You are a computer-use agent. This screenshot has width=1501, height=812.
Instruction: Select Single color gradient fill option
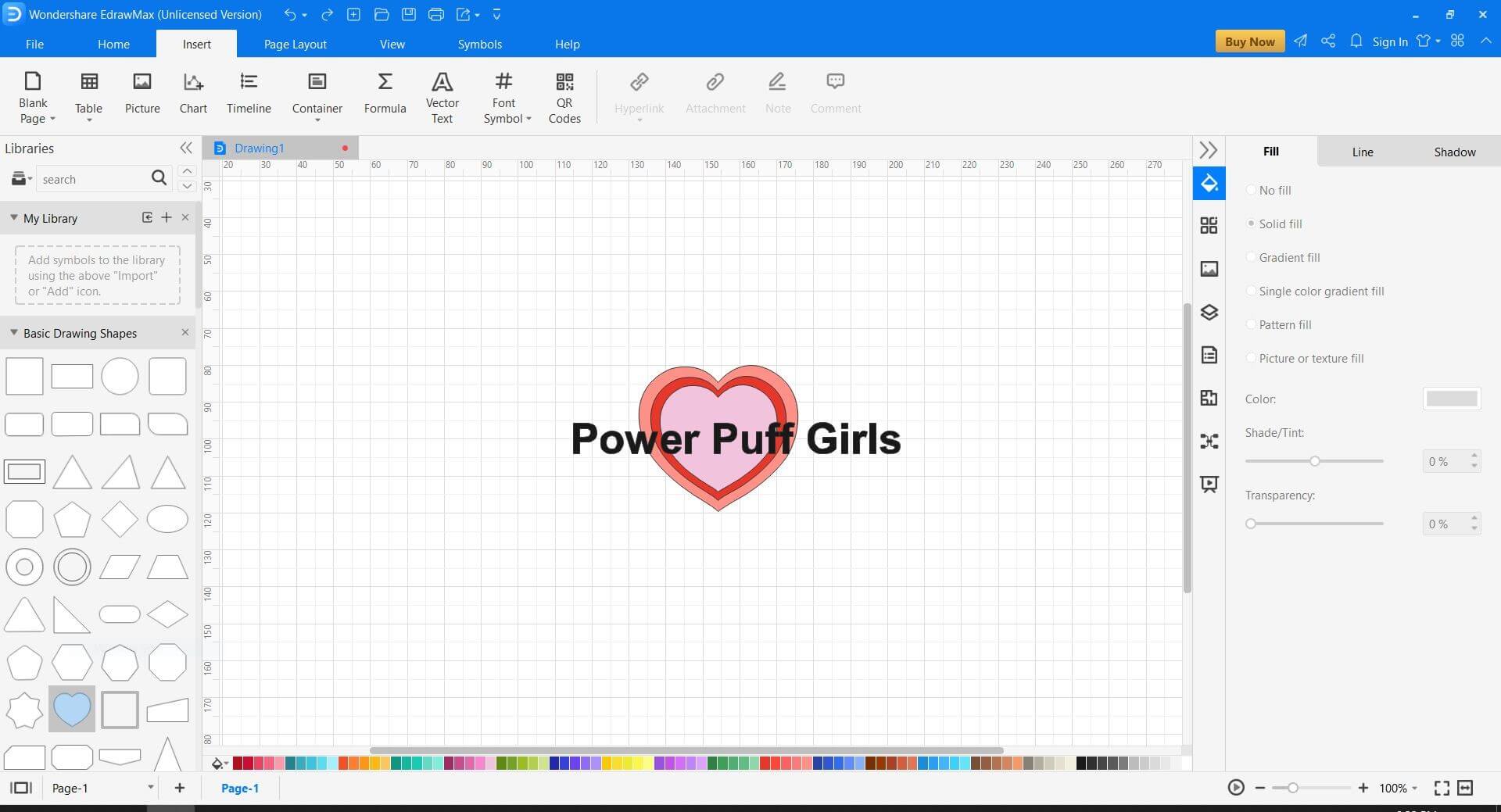(1315, 291)
